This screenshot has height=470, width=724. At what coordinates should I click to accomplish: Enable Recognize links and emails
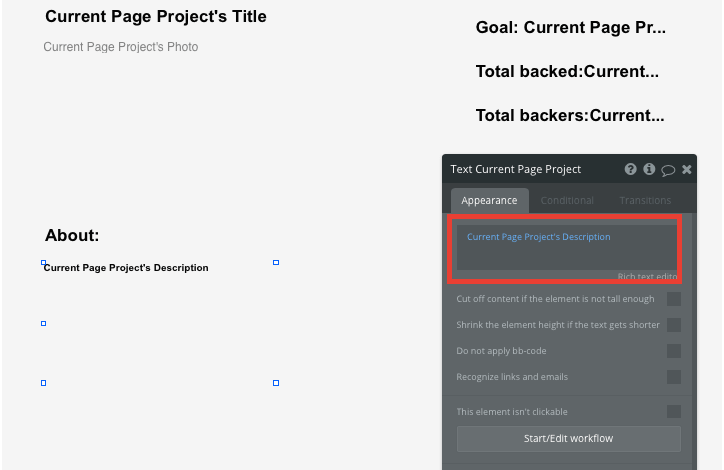click(674, 377)
